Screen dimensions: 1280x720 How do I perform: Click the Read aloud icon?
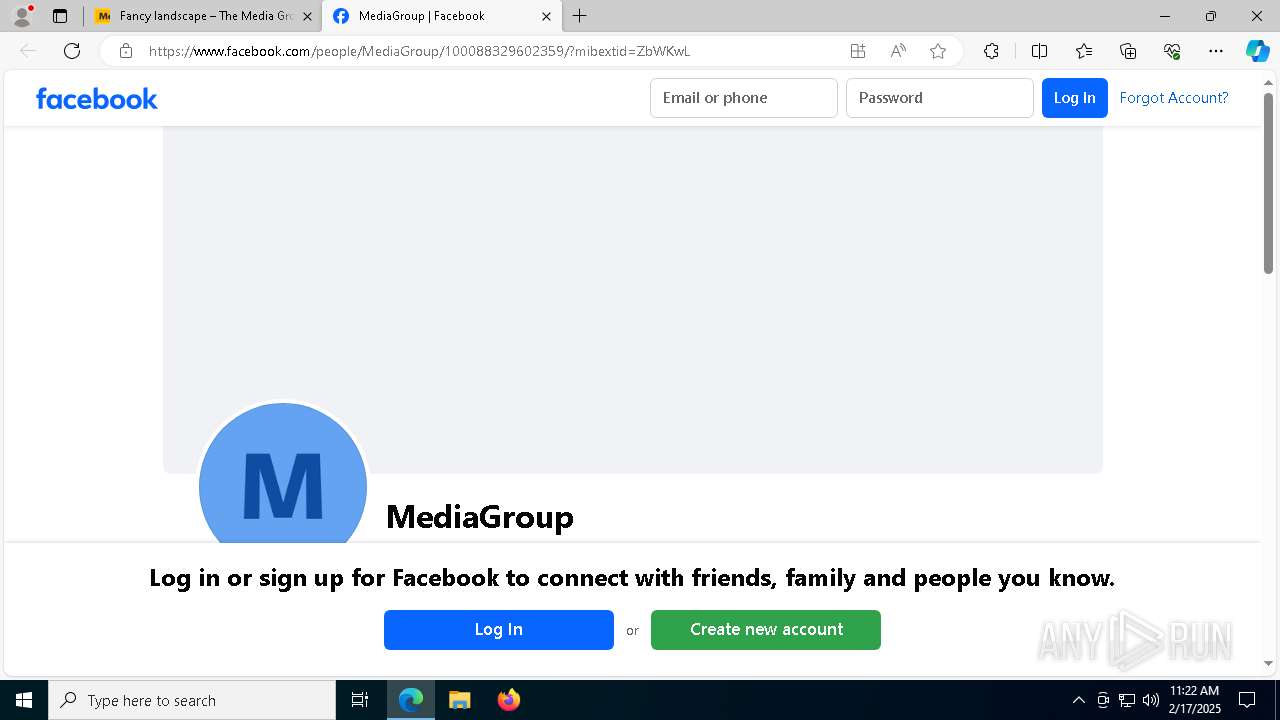pyautogui.click(x=898, y=51)
